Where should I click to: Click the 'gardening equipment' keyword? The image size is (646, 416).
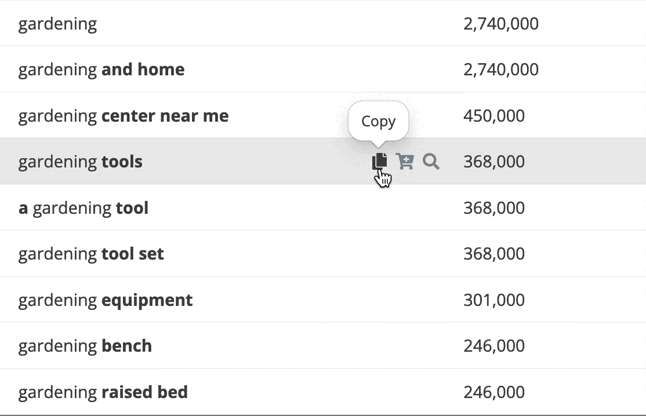[x=105, y=300]
